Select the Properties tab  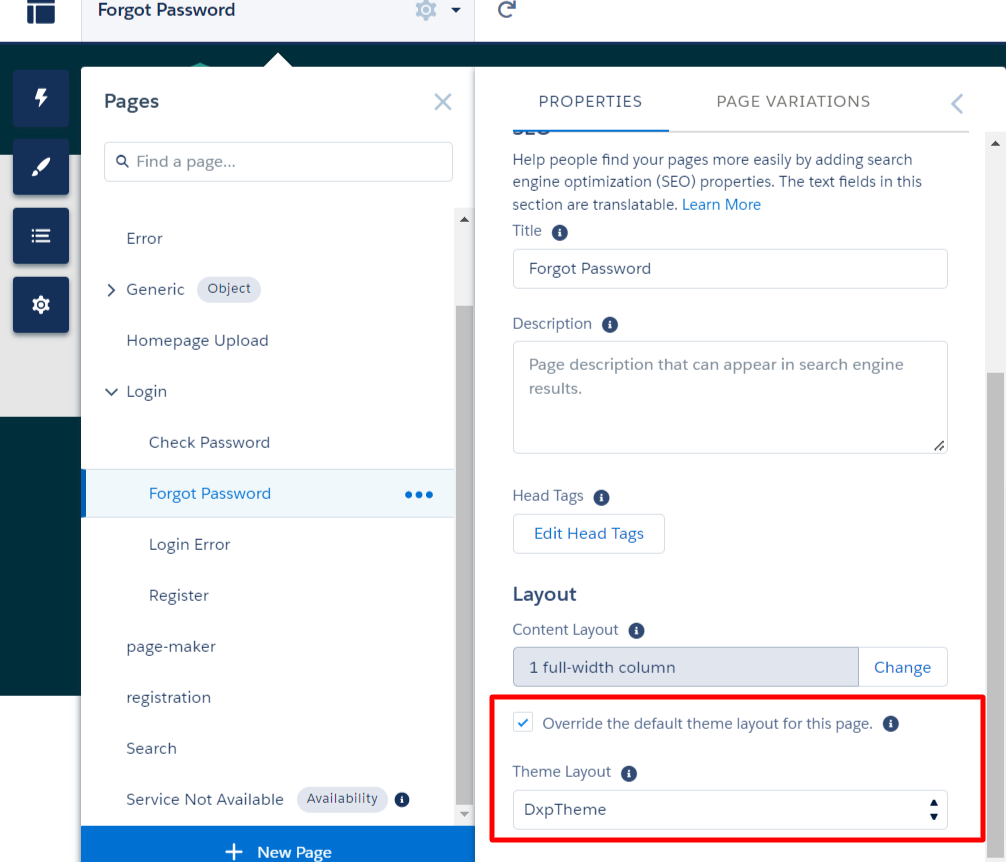tap(590, 102)
